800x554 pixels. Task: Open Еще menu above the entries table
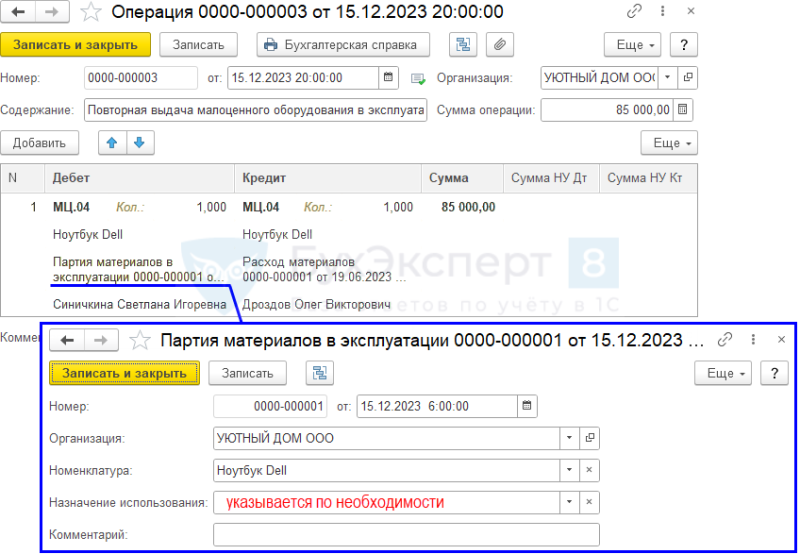click(669, 143)
